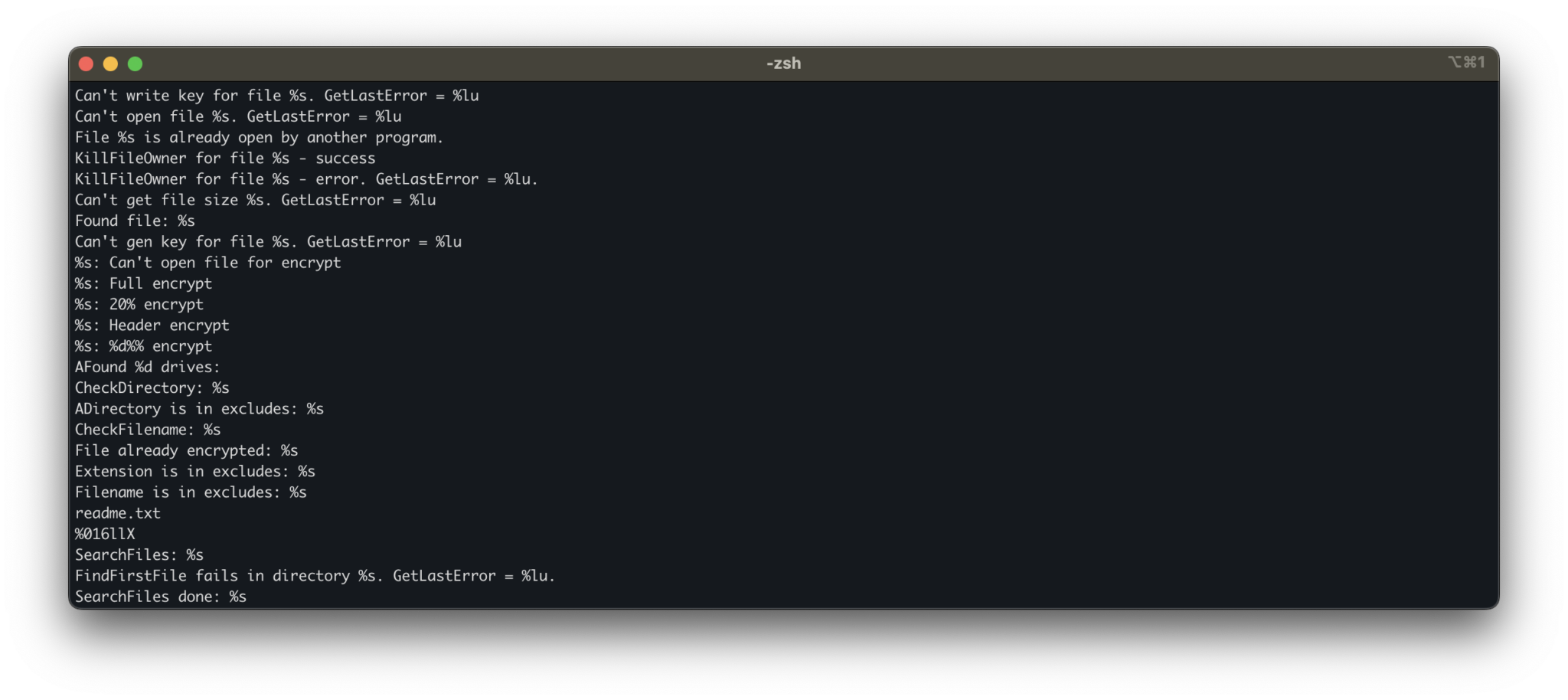Click the readme.txt text in the terminal
This screenshot has width=1568, height=700.
(x=118, y=513)
